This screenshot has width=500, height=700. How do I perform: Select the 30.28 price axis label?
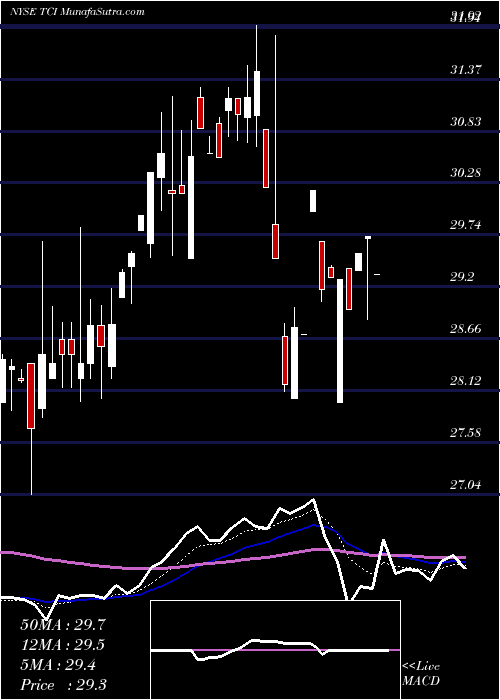point(466,173)
